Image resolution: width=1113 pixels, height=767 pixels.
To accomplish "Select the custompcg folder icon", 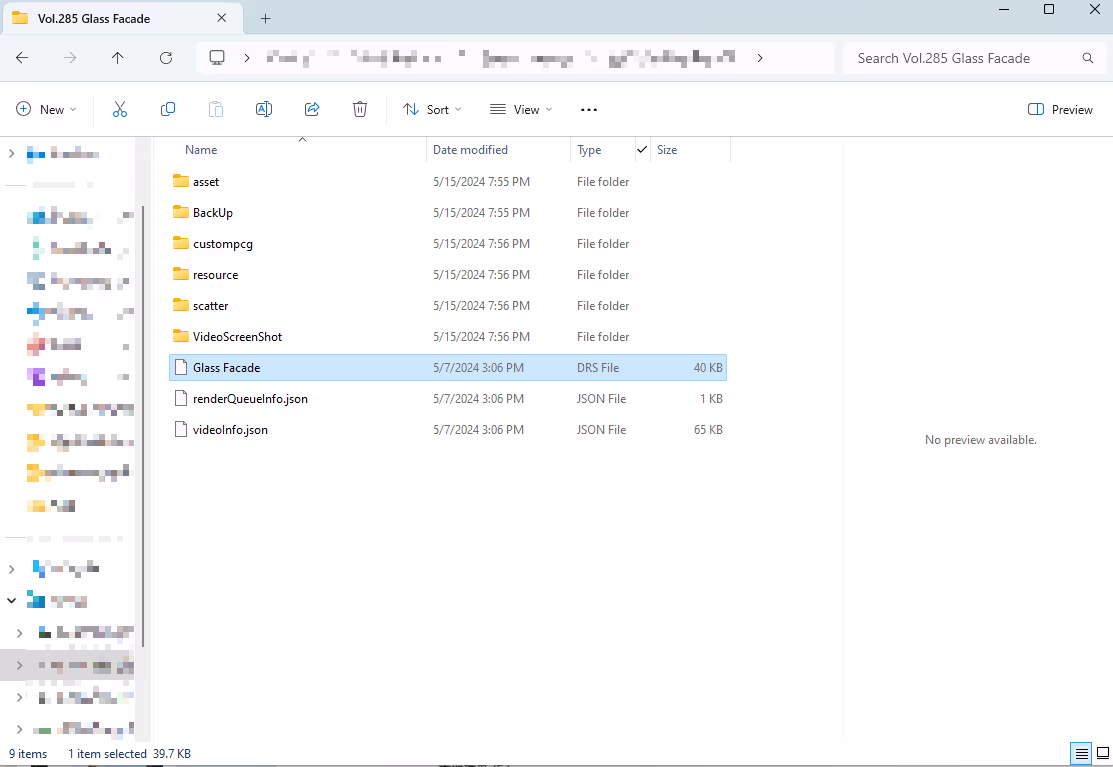I will click(181, 243).
